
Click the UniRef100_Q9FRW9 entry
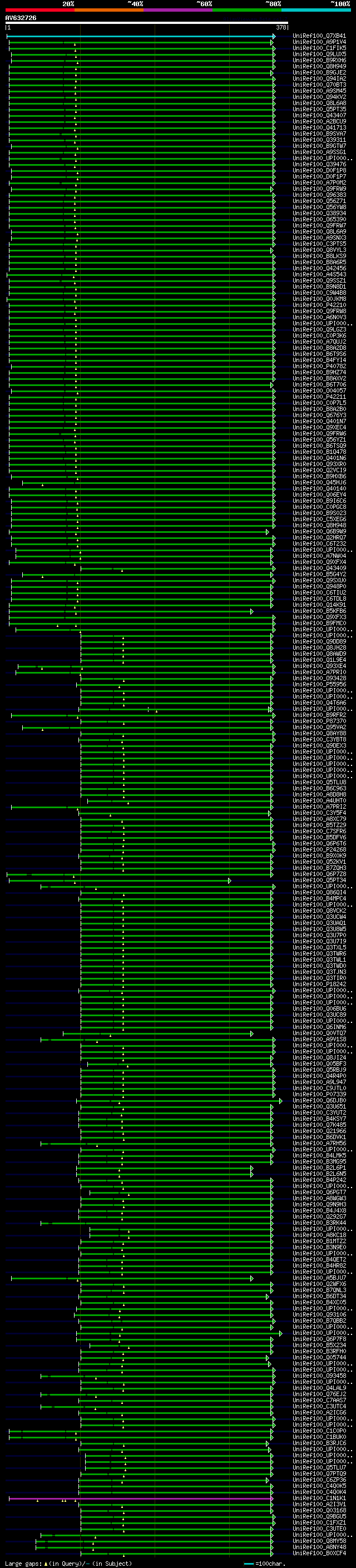click(x=319, y=189)
